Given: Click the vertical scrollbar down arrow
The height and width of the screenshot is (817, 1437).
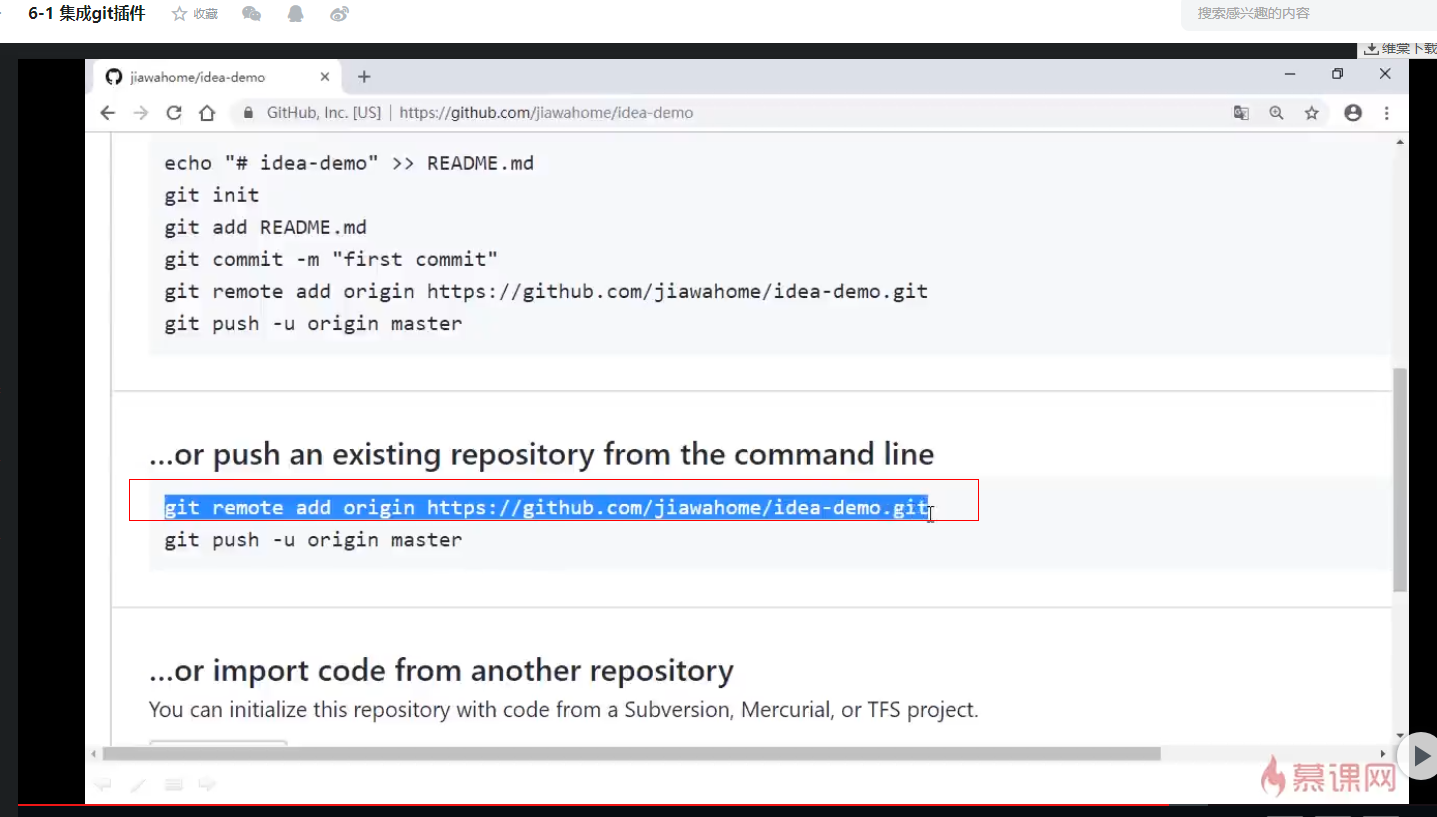Looking at the screenshot, I should click(x=1400, y=736).
